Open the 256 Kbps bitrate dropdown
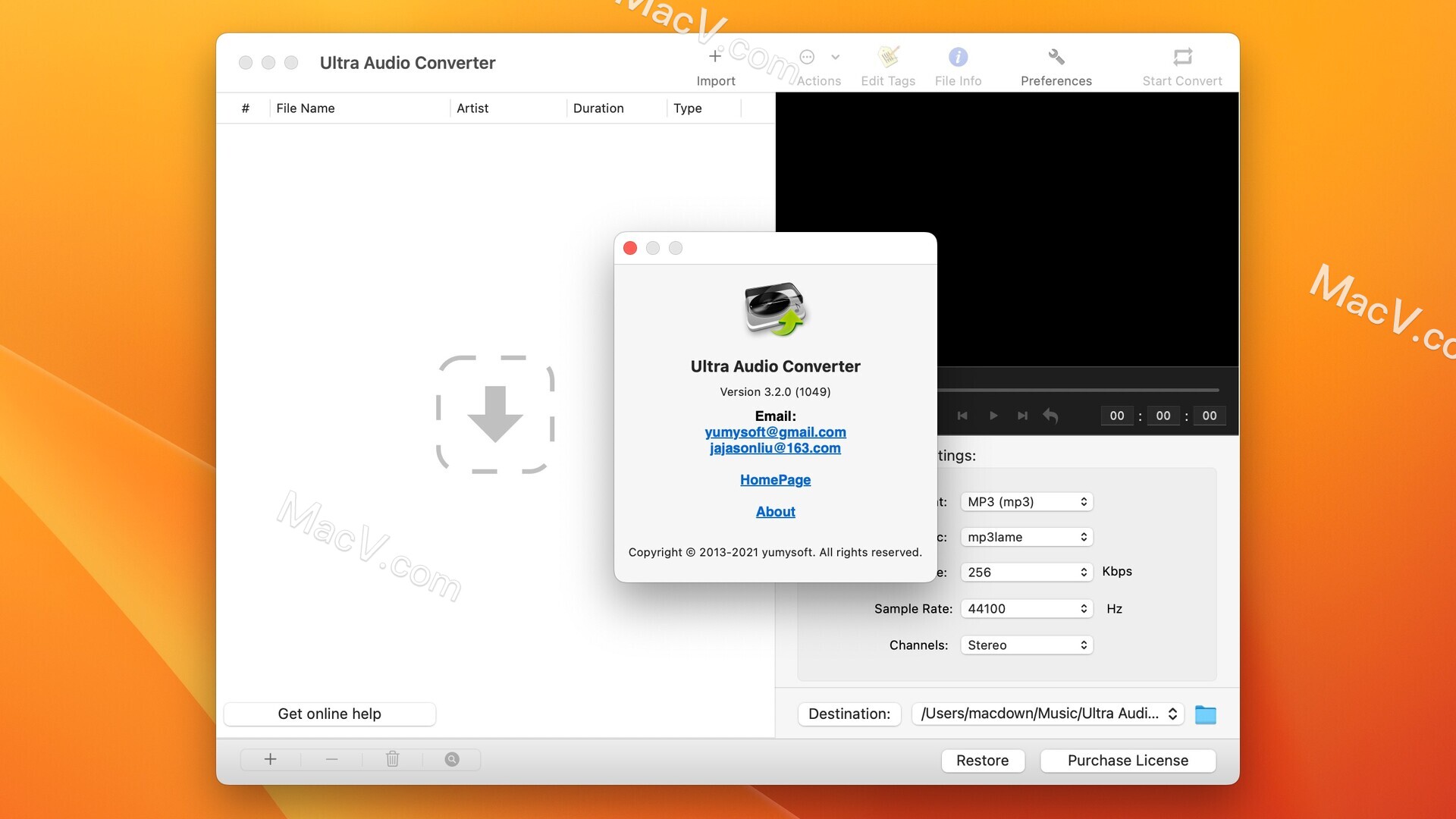Viewport: 1456px width, 819px height. 1027,573
